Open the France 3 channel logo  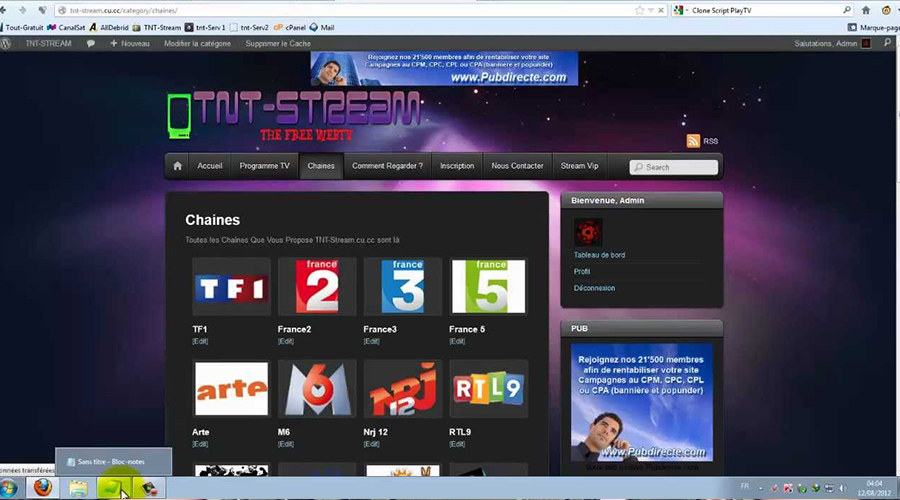(x=402, y=287)
